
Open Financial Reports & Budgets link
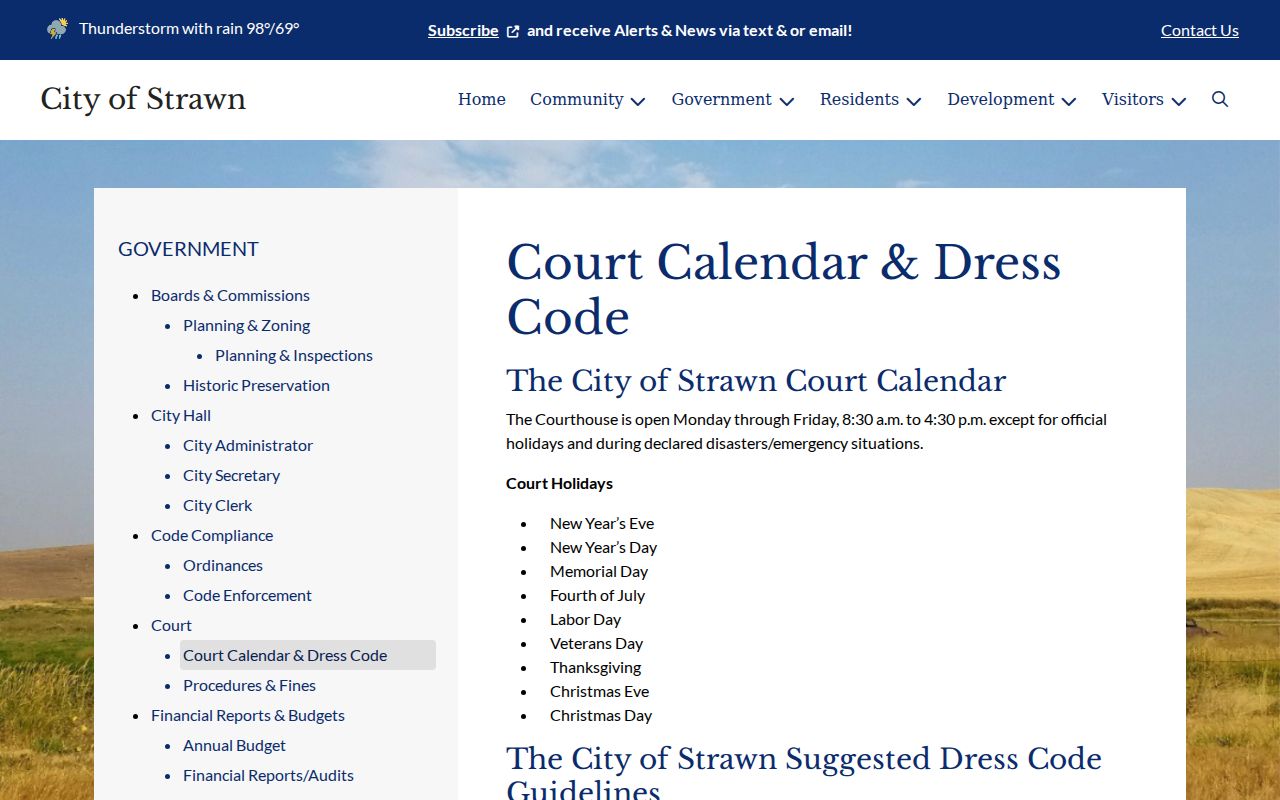248,715
